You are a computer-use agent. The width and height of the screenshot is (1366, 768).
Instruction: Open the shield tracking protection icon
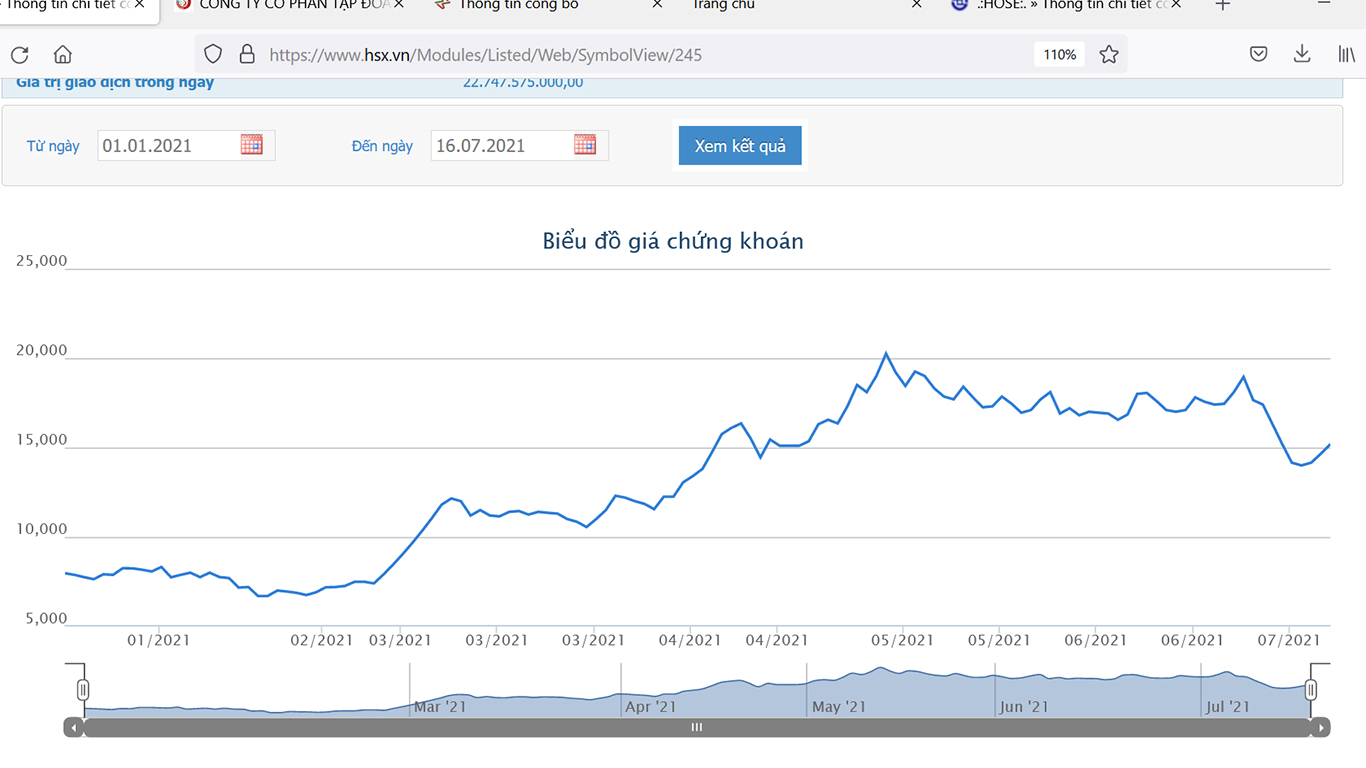tap(213, 54)
